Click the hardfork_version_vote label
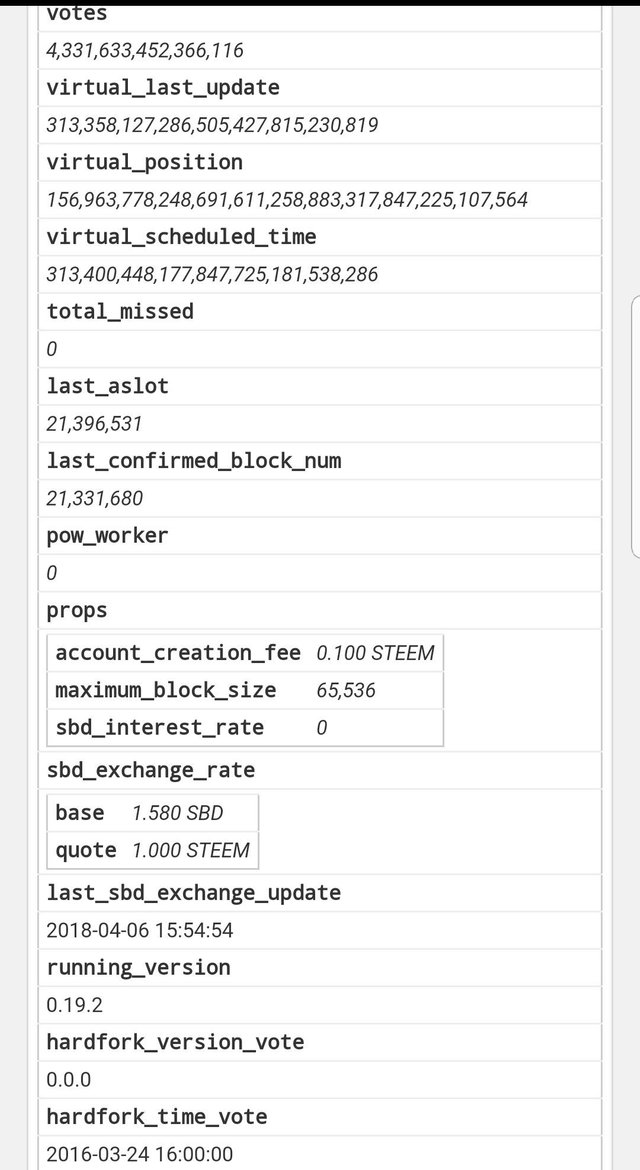Viewport: 640px width, 1170px height. tap(175, 1042)
